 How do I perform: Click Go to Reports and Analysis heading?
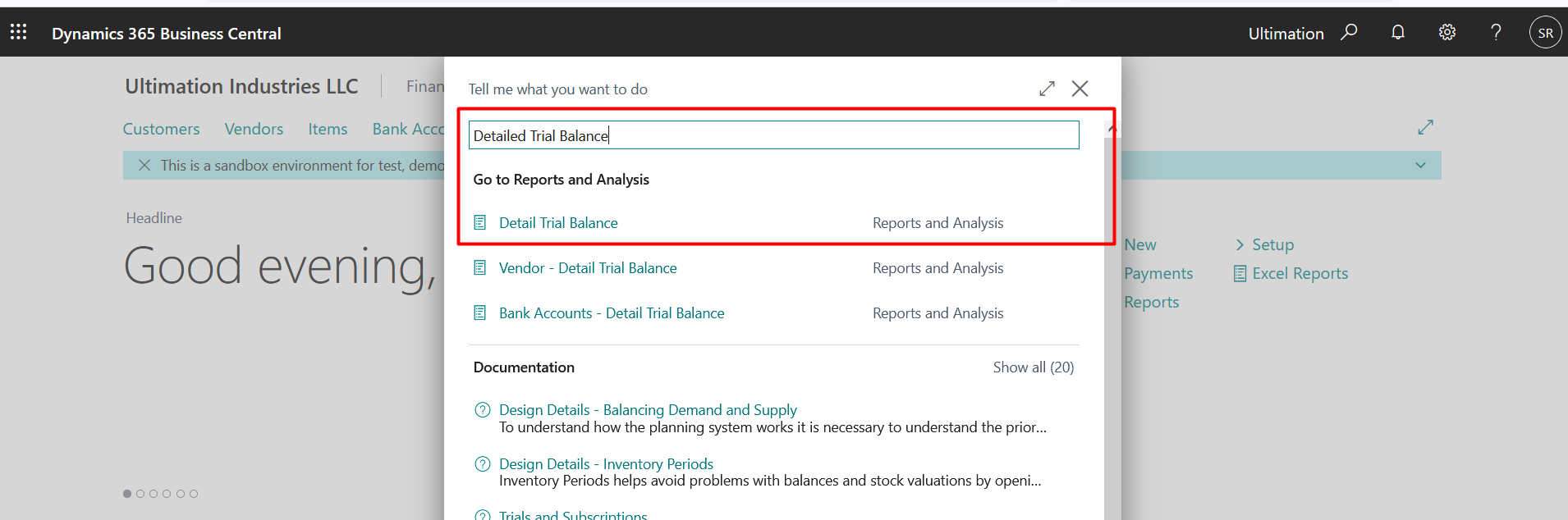click(x=561, y=179)
